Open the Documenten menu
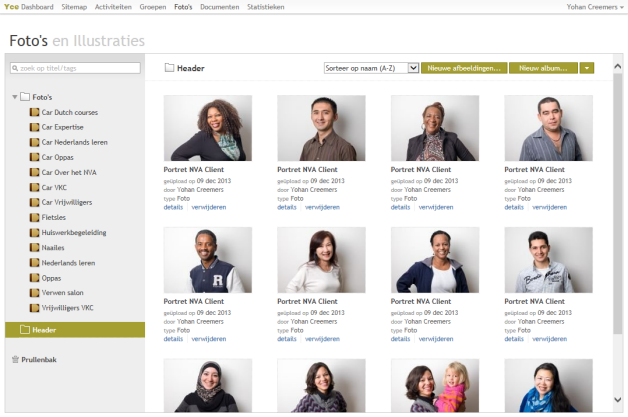 [x=219, y=7]
